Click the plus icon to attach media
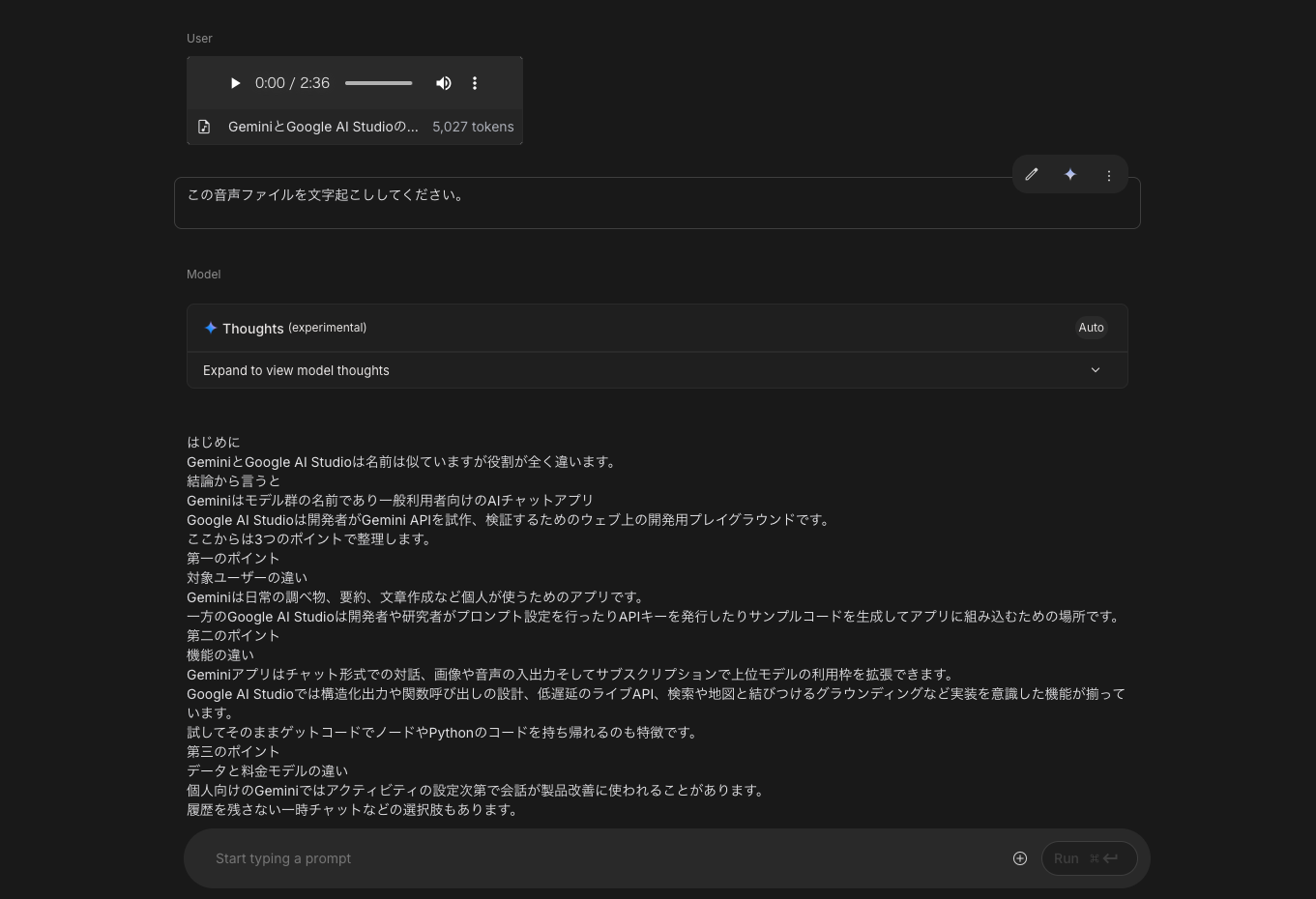 coord(1020,858)
